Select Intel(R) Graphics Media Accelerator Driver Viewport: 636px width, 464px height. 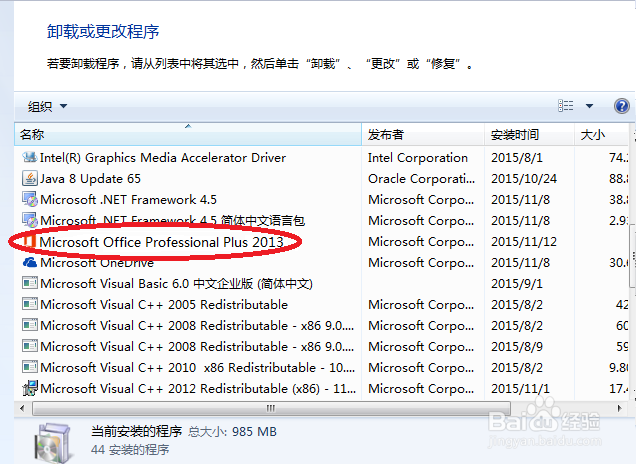pyautogui.click(x=163, y=157)
